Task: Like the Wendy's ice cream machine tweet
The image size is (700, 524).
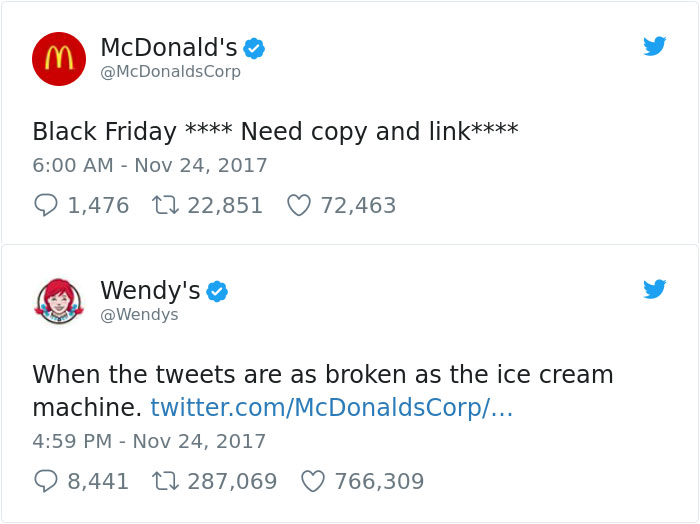Action: click(312, 481)
